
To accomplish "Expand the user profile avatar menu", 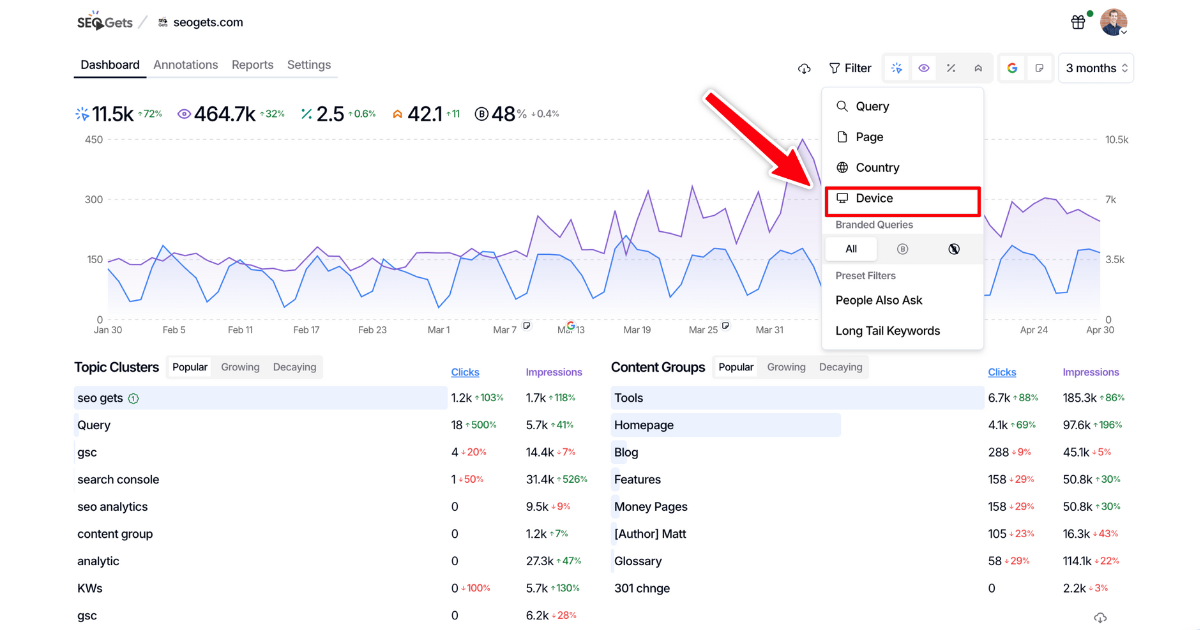I will coord(1114,22).
